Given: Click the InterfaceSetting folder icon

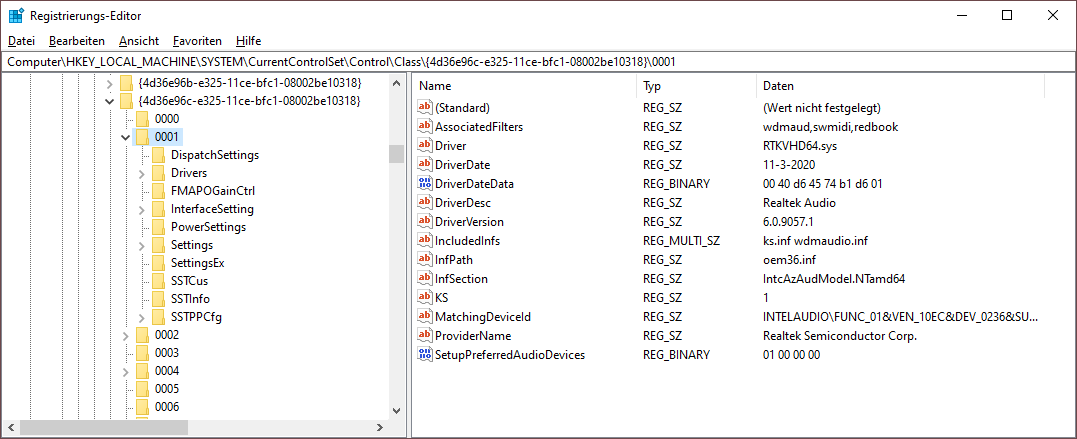Looking at the screenshot, I should point(159,208).
